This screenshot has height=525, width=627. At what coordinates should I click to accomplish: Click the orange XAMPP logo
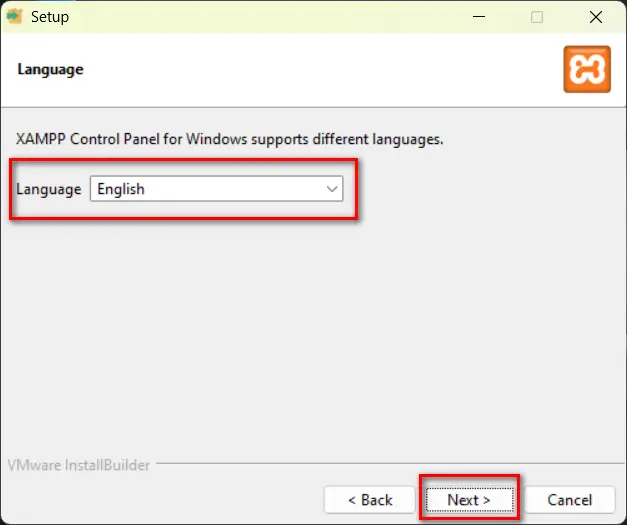587,70
